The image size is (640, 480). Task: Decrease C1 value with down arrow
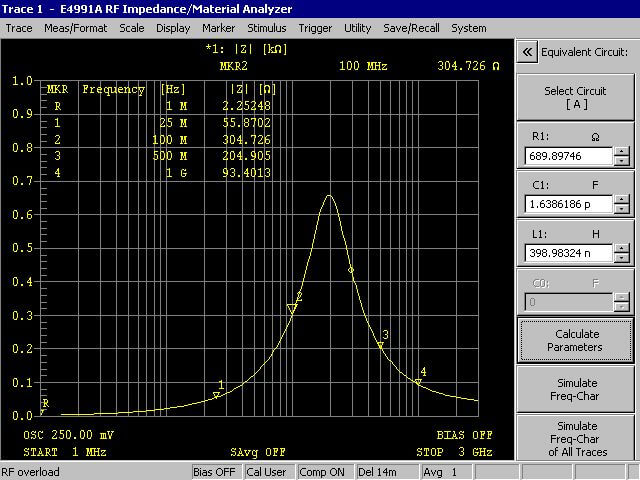point(622,209)
